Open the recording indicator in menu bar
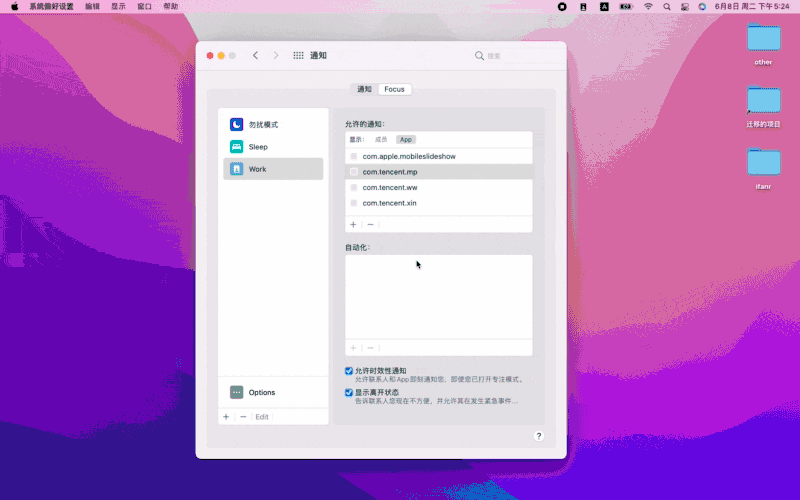Viewport: 800px width, 500px height. 562,7
